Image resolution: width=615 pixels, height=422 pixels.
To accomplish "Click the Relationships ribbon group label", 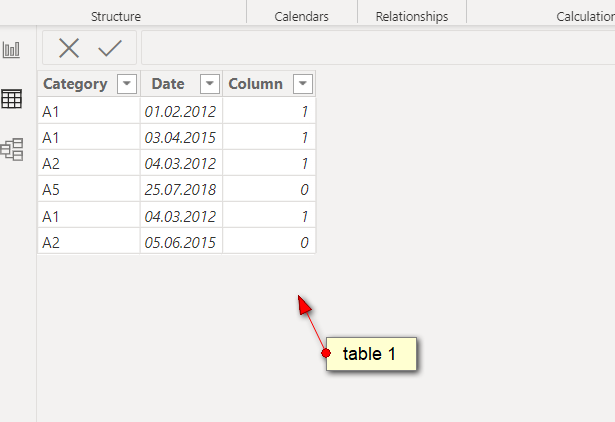I will [x=412, y=16].
